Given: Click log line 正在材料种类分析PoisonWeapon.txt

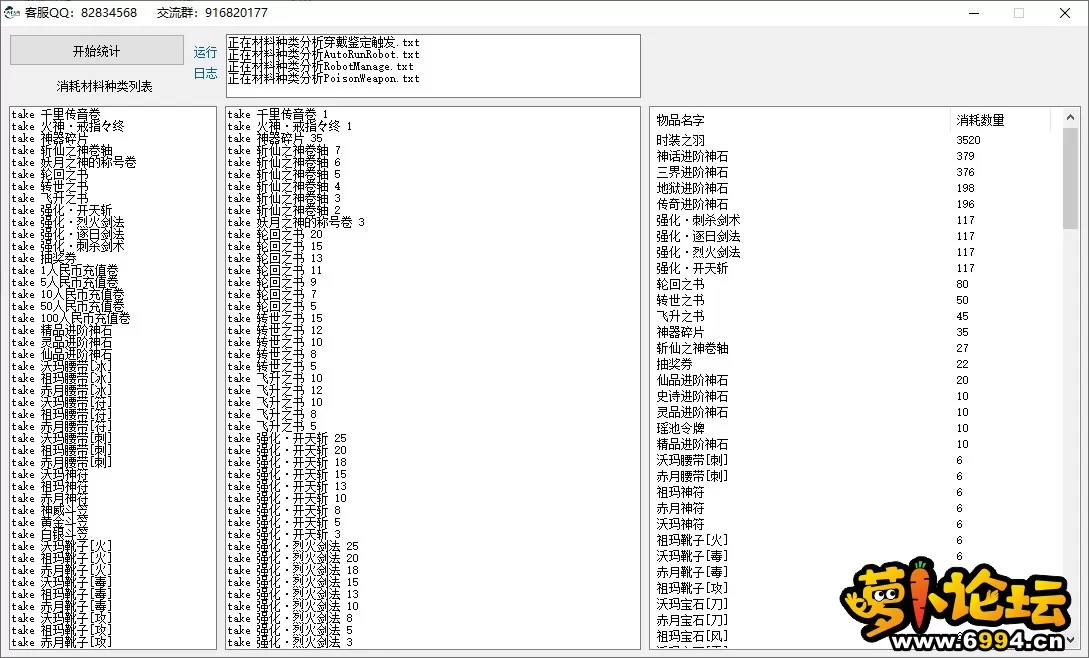Looking at the screenshot, I should (324, 79).
